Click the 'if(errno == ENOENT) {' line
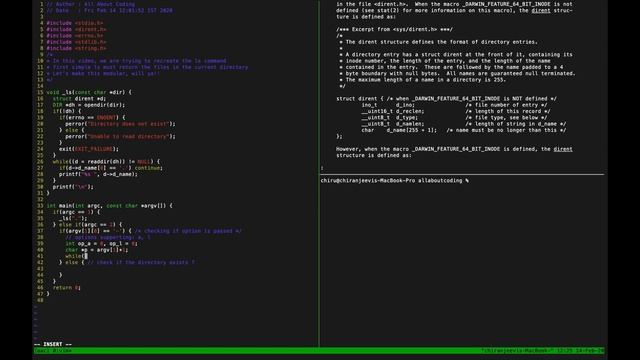This screenshot has height=360, width=640. click(92, 118)
